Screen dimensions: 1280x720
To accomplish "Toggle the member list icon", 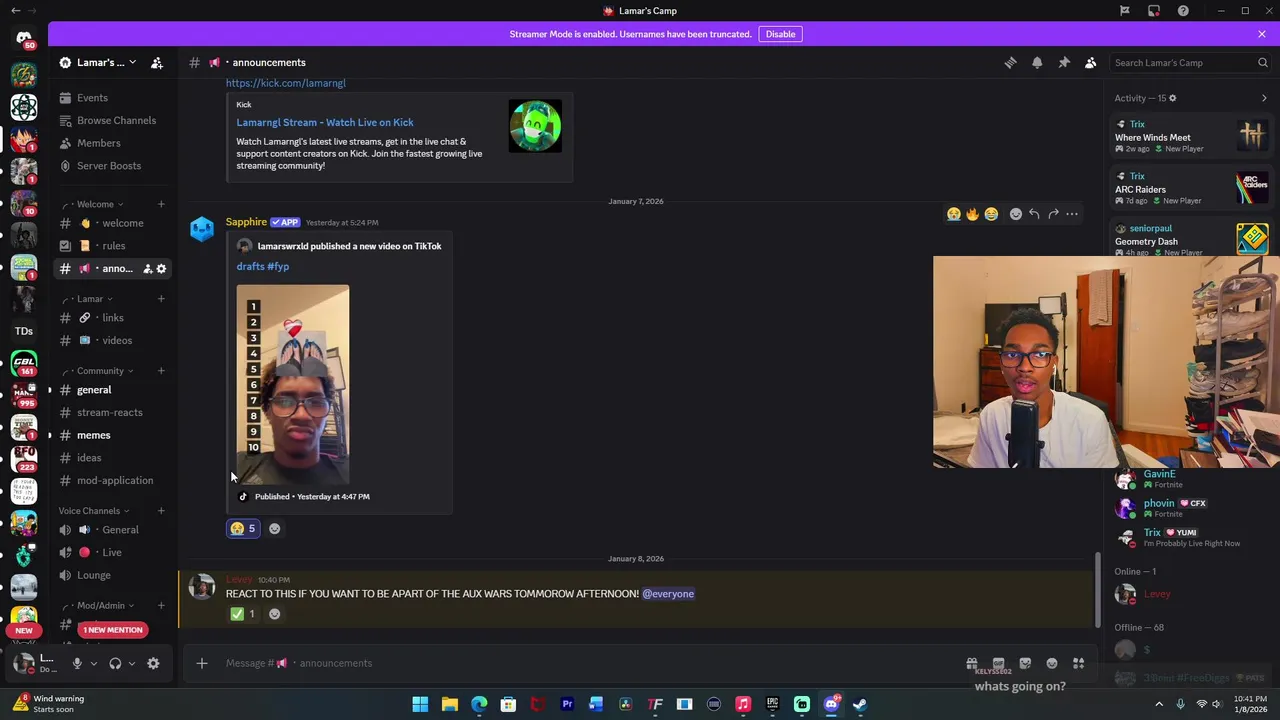I will [x=1091, y=62].
